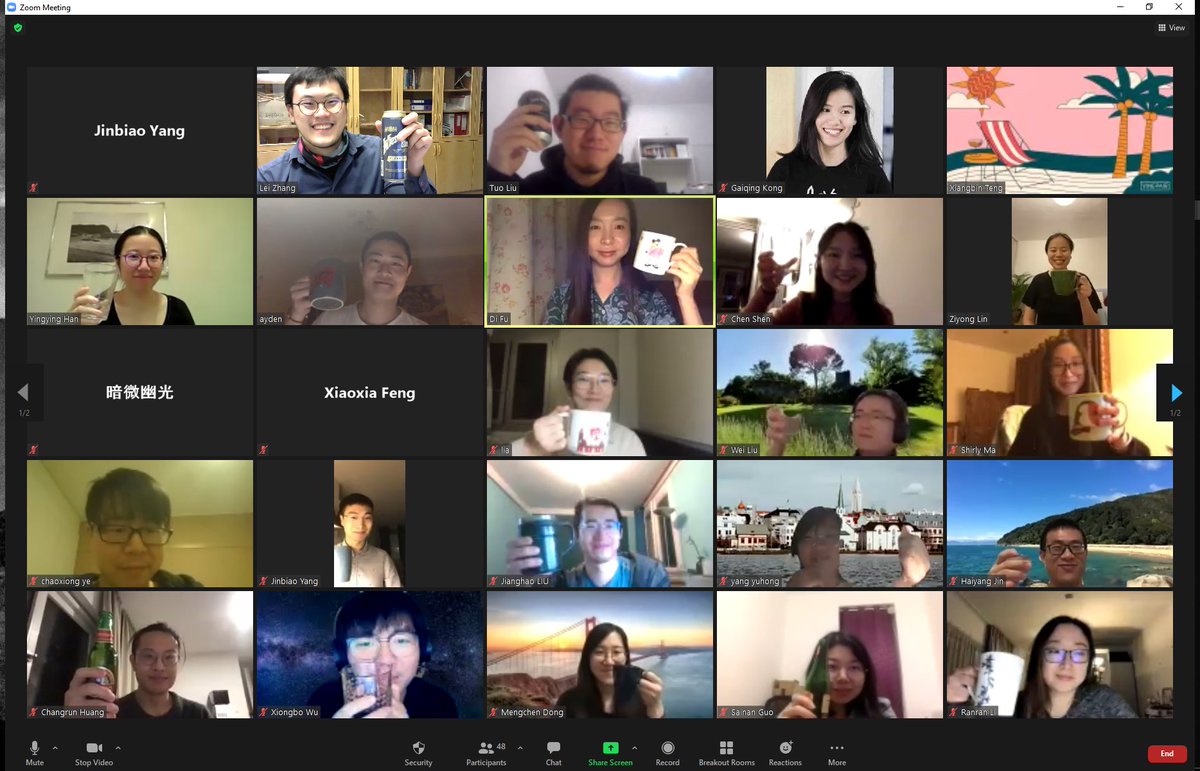
Task: Mute the microphone
Action: tap(34, 752)
